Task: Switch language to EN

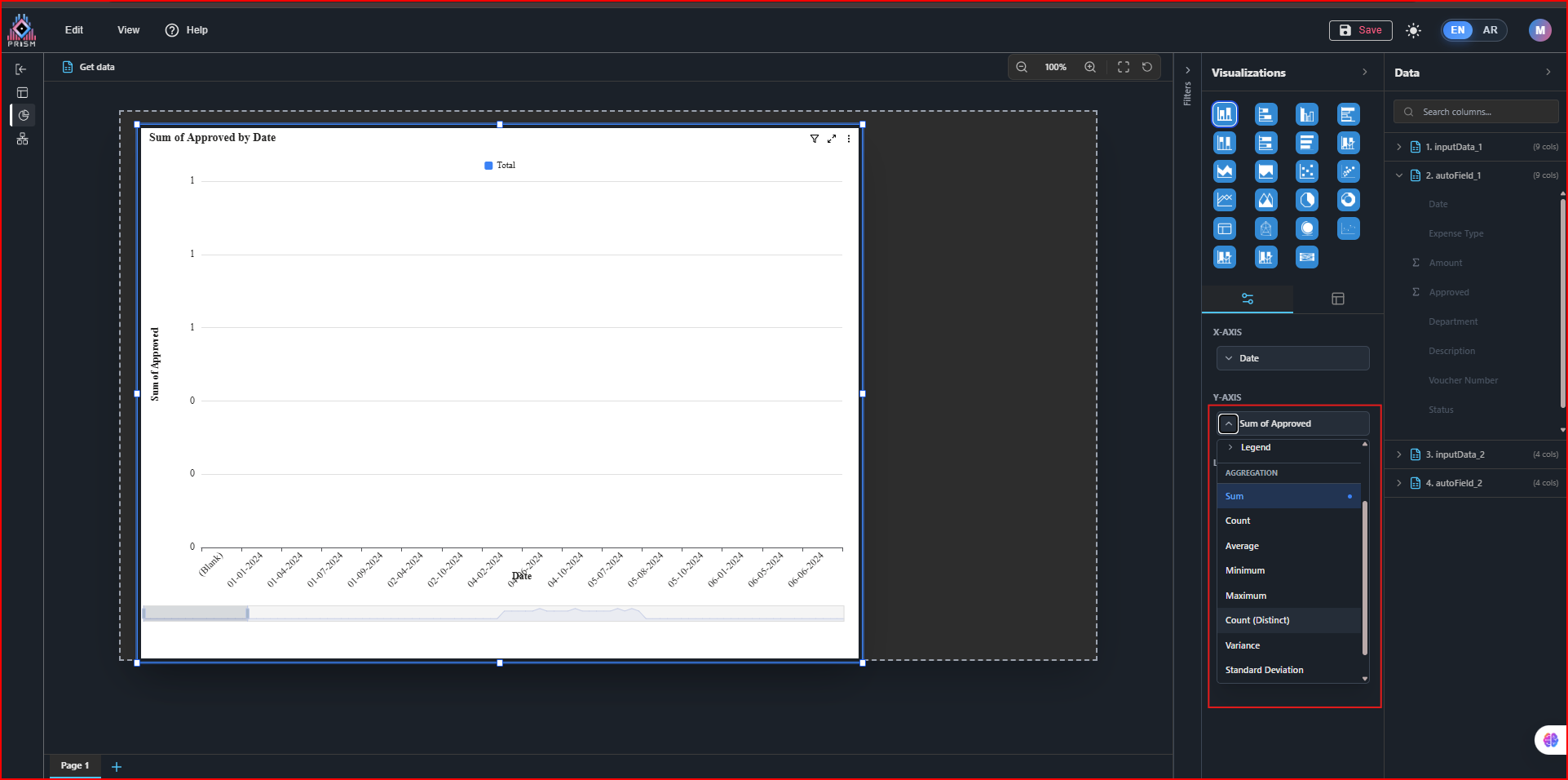Action: [1457, 30]
